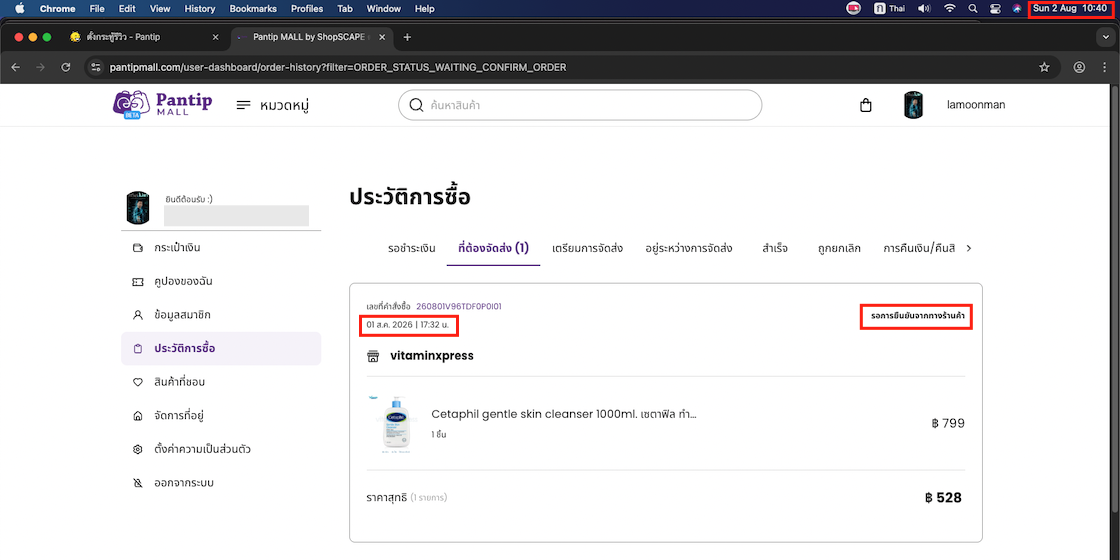Select the สำเร็จ tab
Image resolution: width=1120 pixels, height=560 pixels.
775,249
